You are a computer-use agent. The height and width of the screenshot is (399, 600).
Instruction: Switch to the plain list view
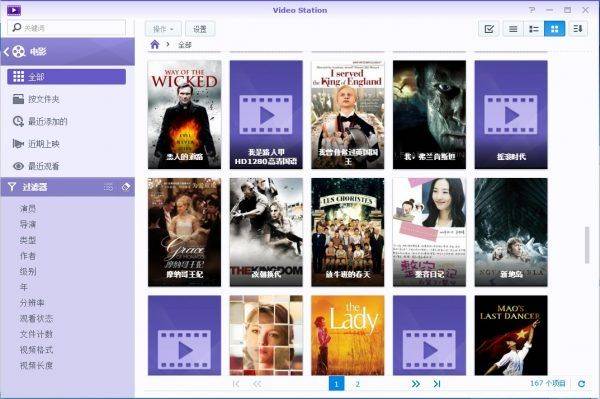tap(513, 29)
